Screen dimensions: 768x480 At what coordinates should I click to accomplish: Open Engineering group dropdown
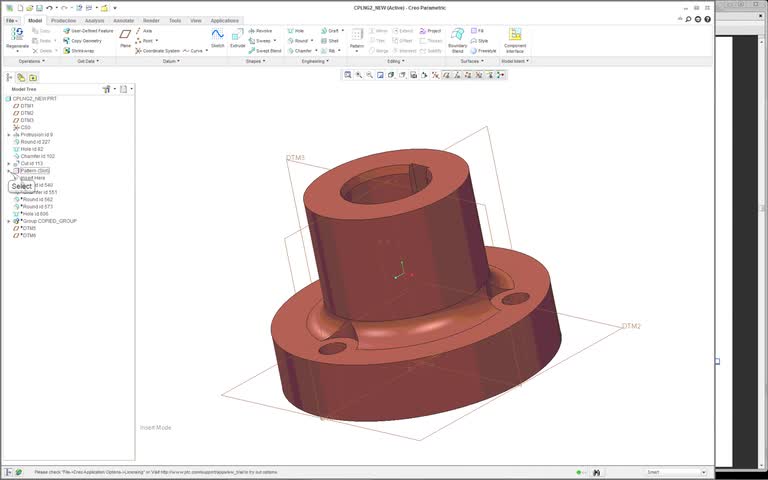pos(315,61)
